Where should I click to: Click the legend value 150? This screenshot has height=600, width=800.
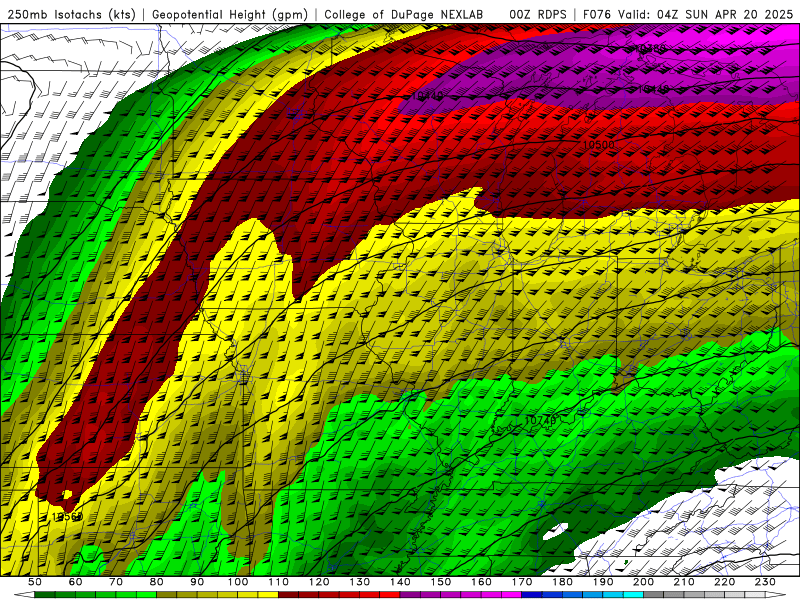441,582
